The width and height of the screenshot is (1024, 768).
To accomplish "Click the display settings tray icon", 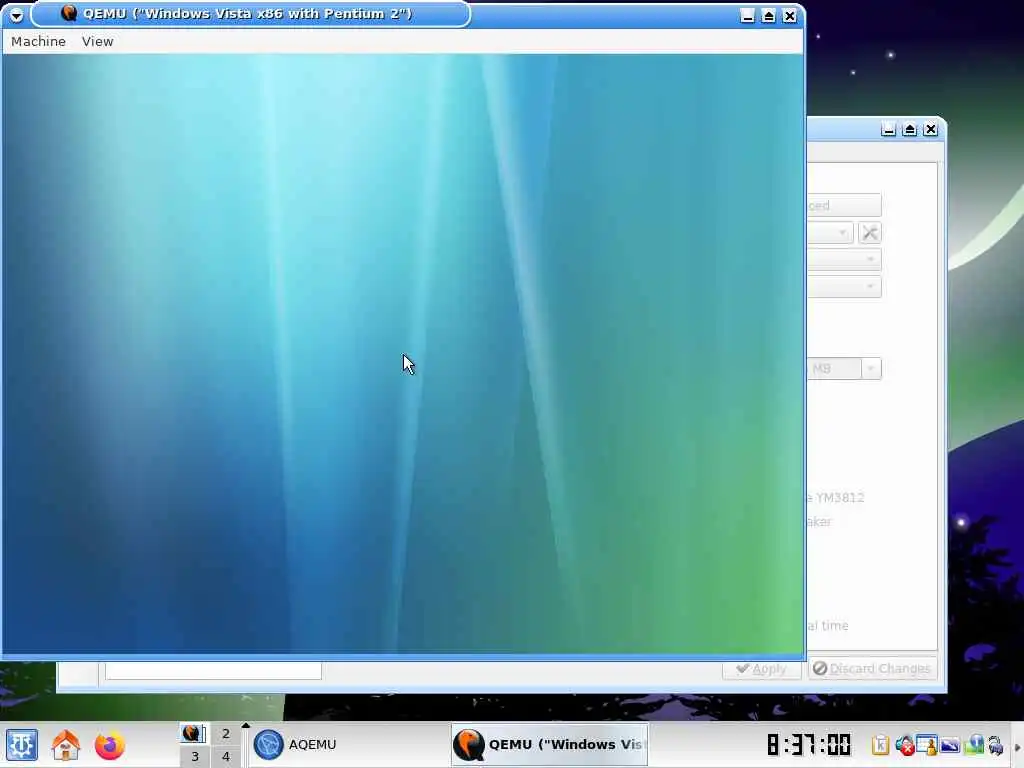I will click(x=950, y=745).
